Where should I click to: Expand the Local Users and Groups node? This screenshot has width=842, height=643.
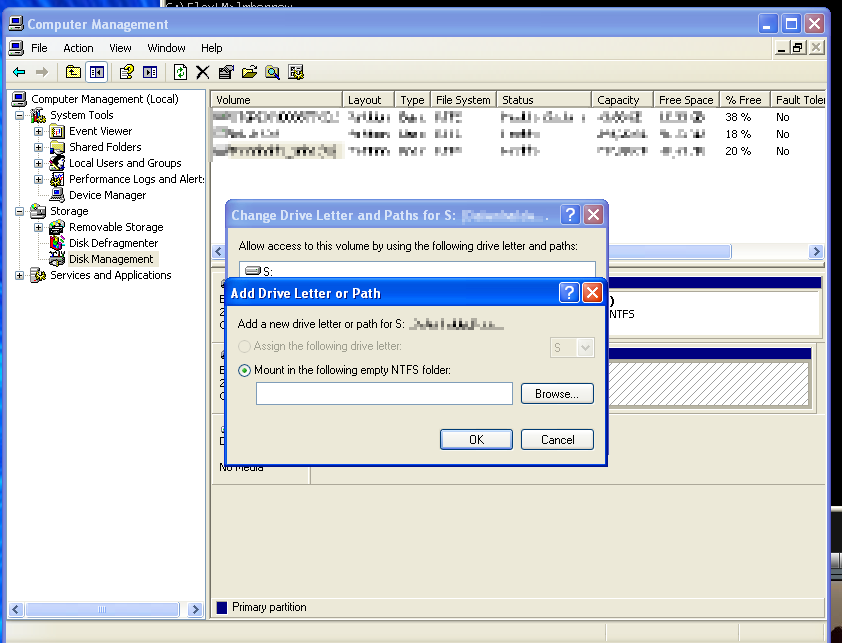click(39, 163)
